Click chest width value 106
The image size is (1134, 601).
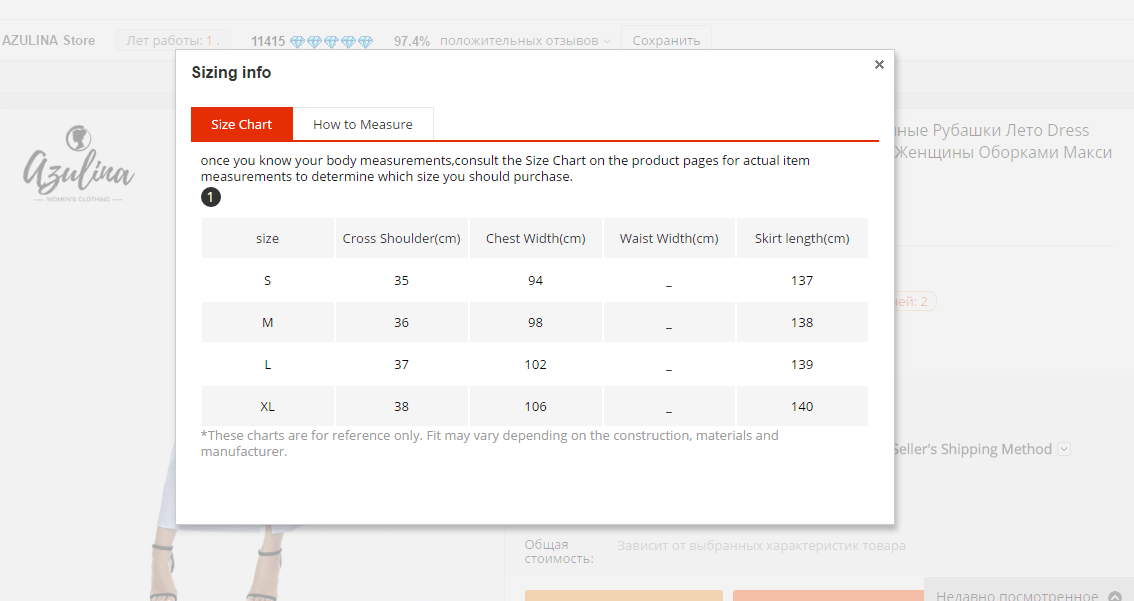click(x=536, y=406)
